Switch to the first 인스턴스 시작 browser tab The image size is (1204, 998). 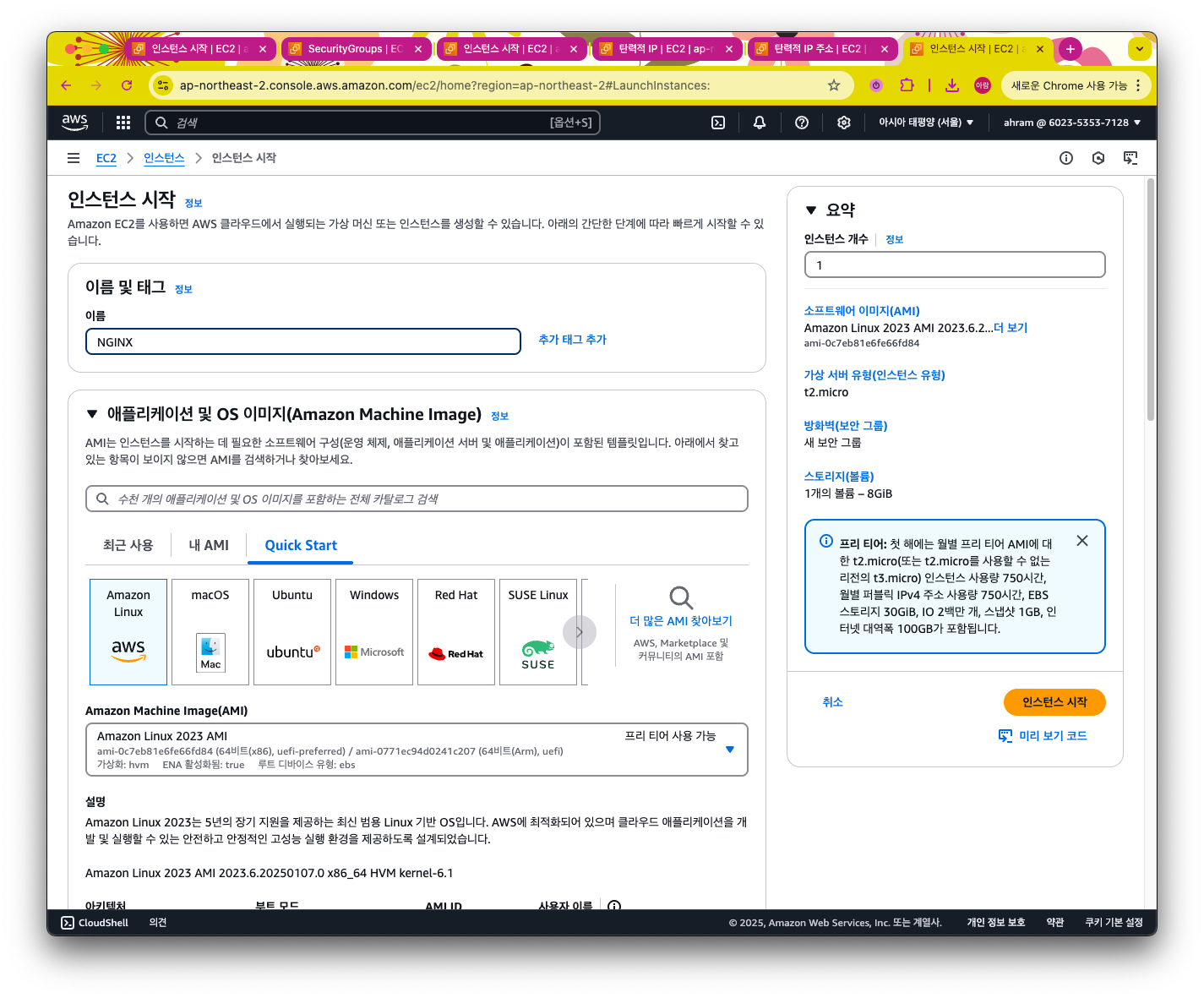click(200, 49)
